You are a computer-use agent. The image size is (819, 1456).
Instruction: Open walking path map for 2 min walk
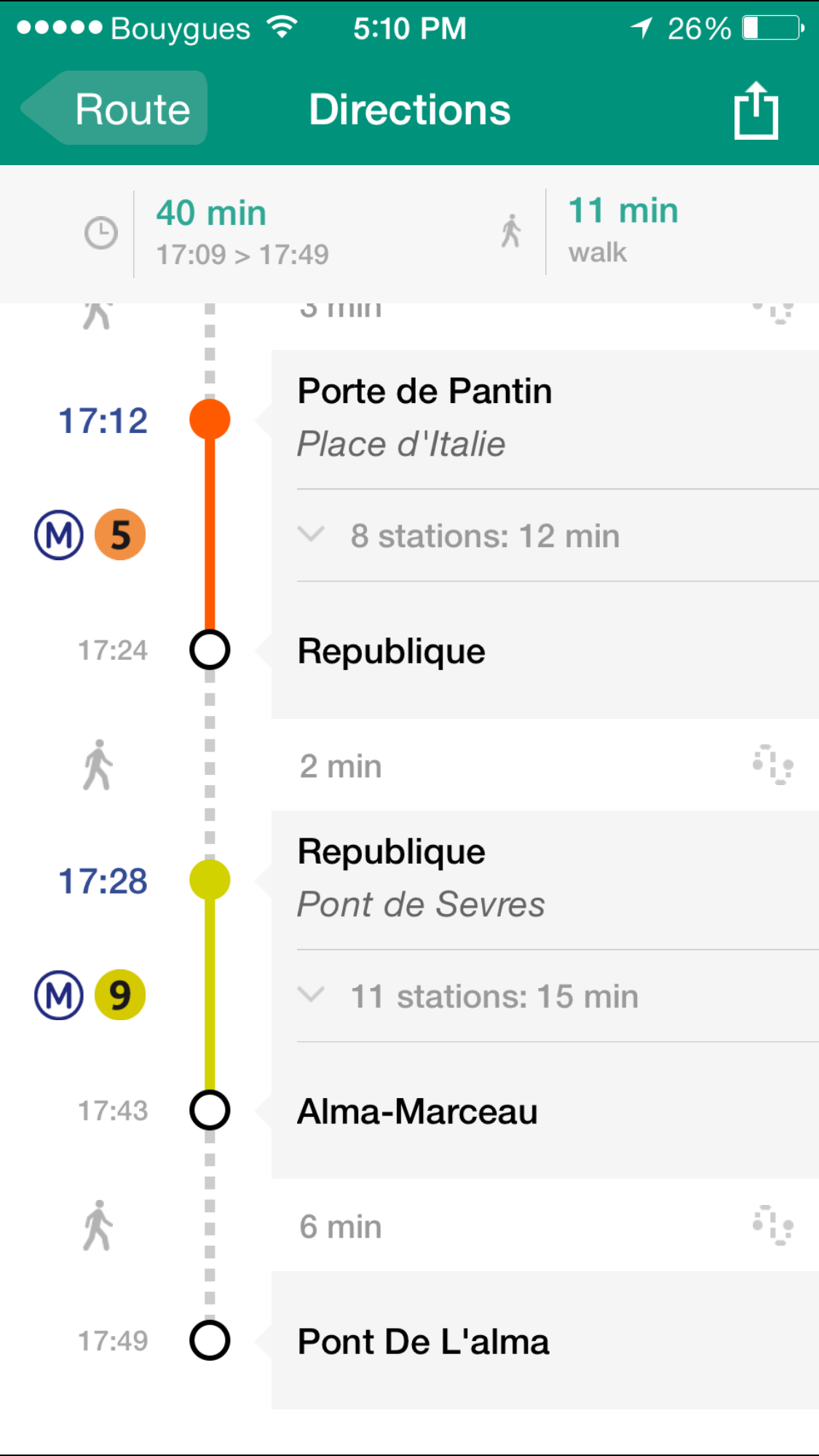[x=772, y=765]
